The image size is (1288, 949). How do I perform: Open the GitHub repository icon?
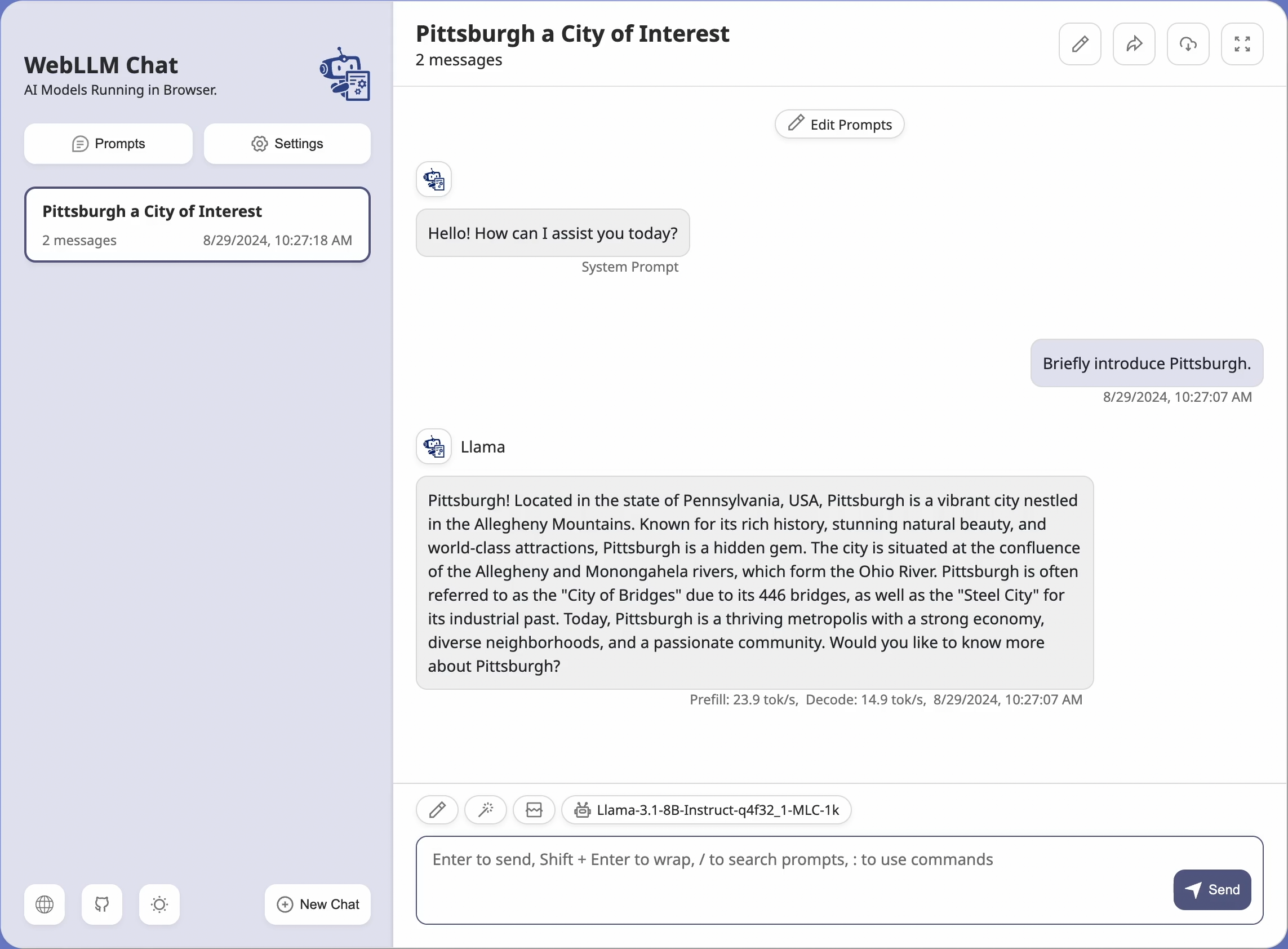(x=101, y=904)
